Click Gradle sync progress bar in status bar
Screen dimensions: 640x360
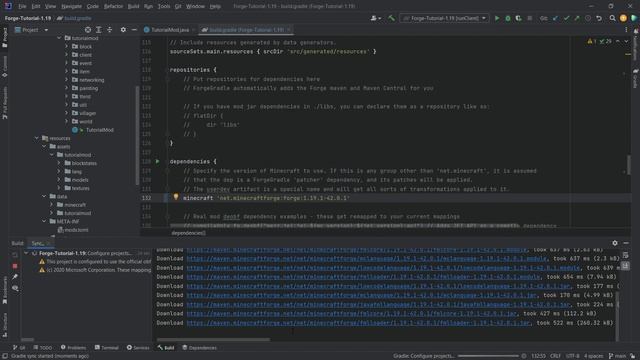(x=488, y=356)
